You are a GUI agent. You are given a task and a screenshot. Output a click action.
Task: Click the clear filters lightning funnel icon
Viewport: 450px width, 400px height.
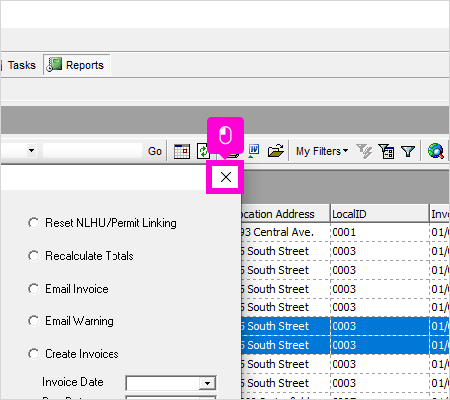pyautogui.click(x=364, y=151)
